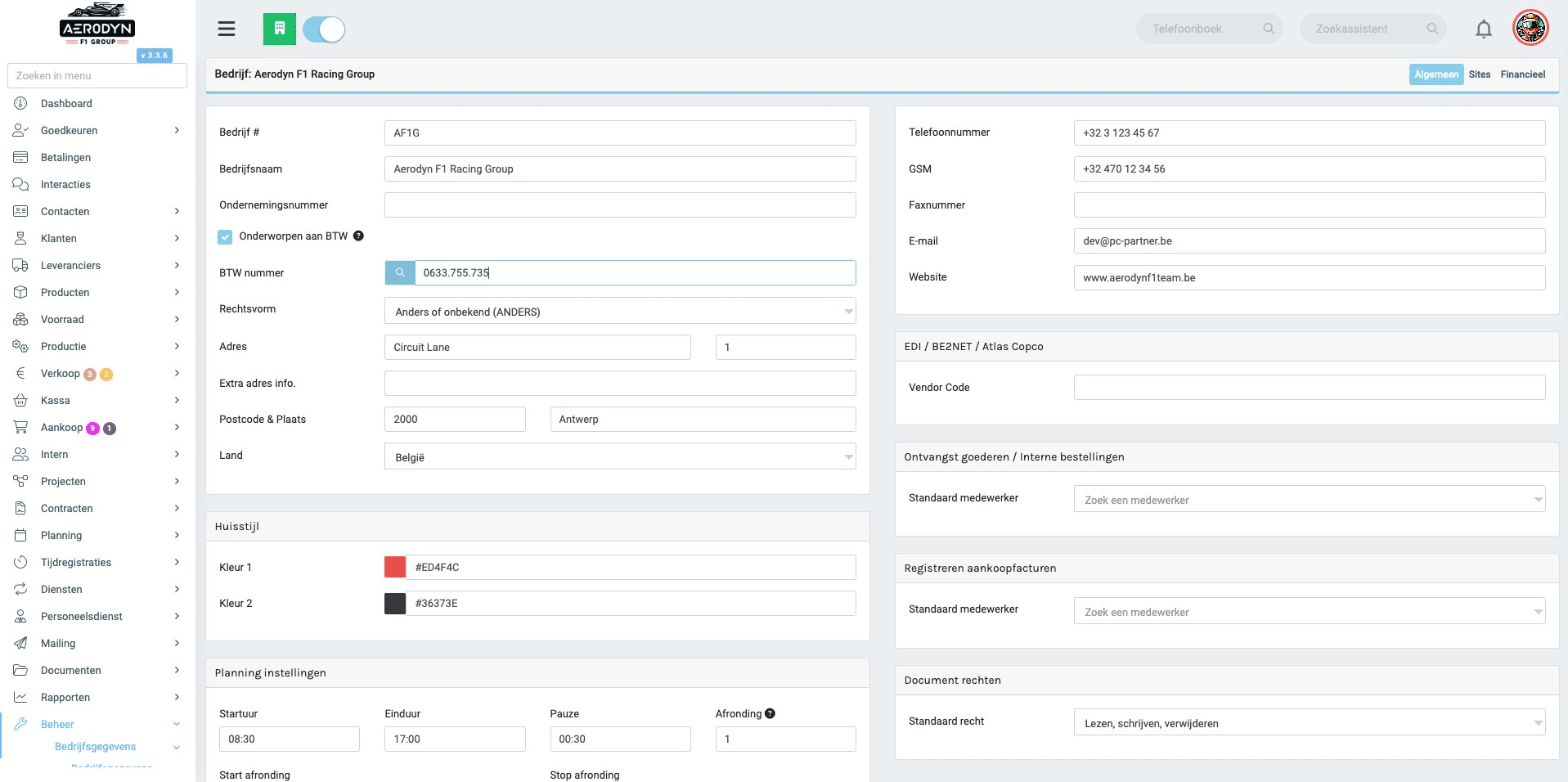Screen dimensions: 1568x782
Task: Click the Telefoonboek search magnifier
Action: coord(1269,29)
